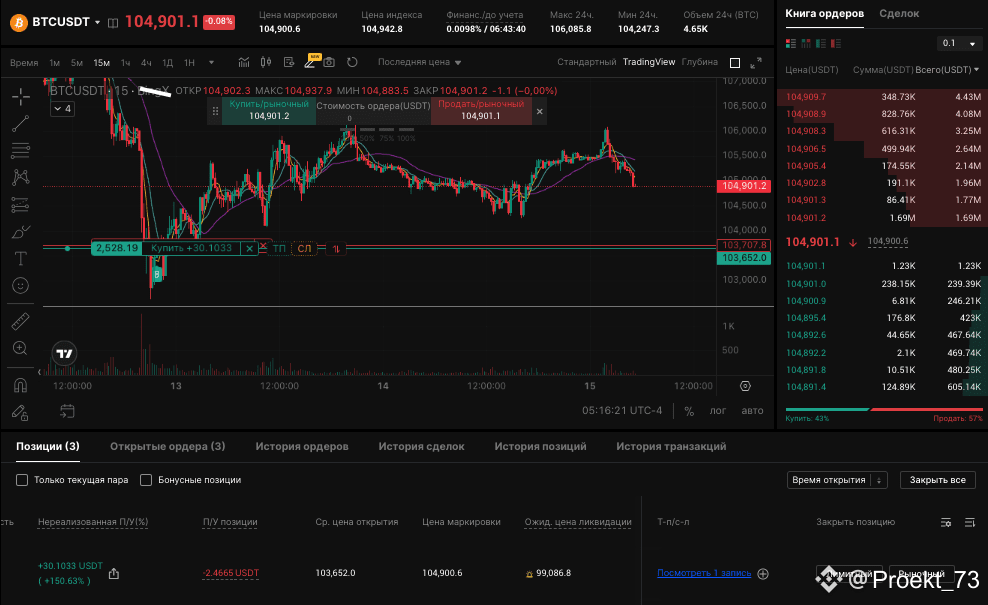
Task: Select the pattern drawing tool
Action: 20,177
